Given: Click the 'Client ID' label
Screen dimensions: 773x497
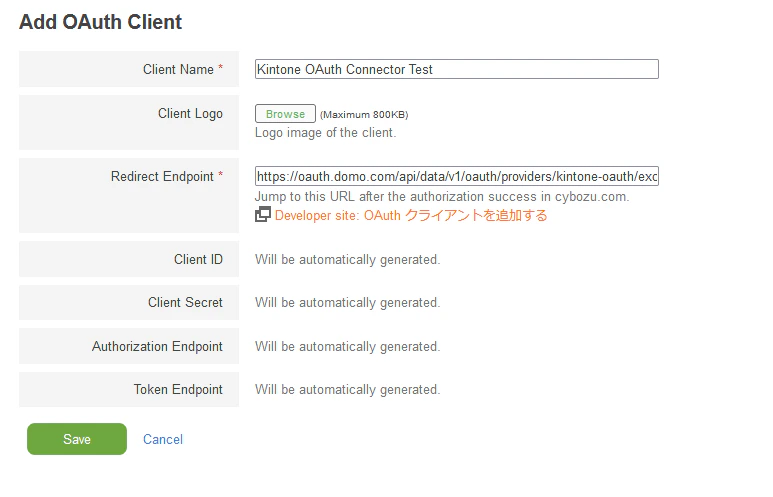Looking at the screenshot, I should [198, 259].
